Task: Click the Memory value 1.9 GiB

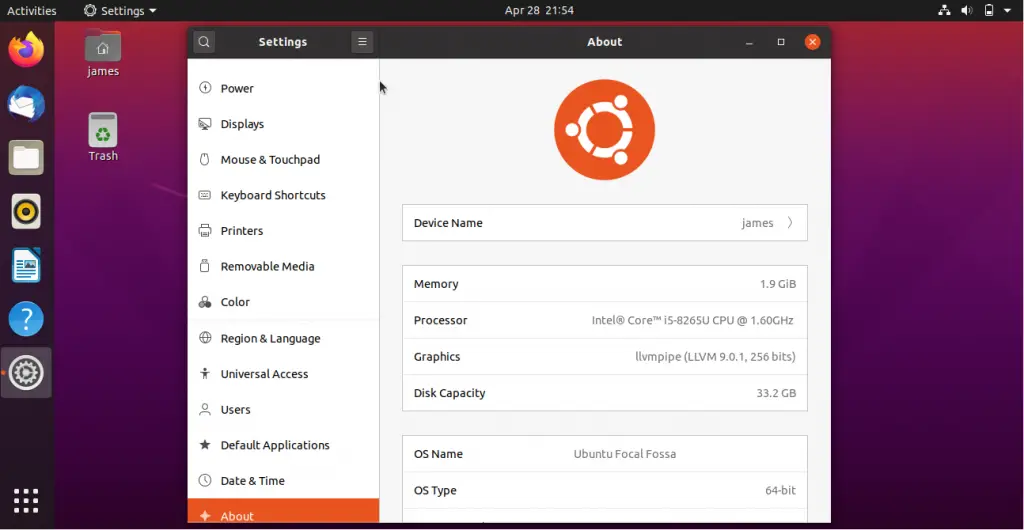Action: pos(778,284)
